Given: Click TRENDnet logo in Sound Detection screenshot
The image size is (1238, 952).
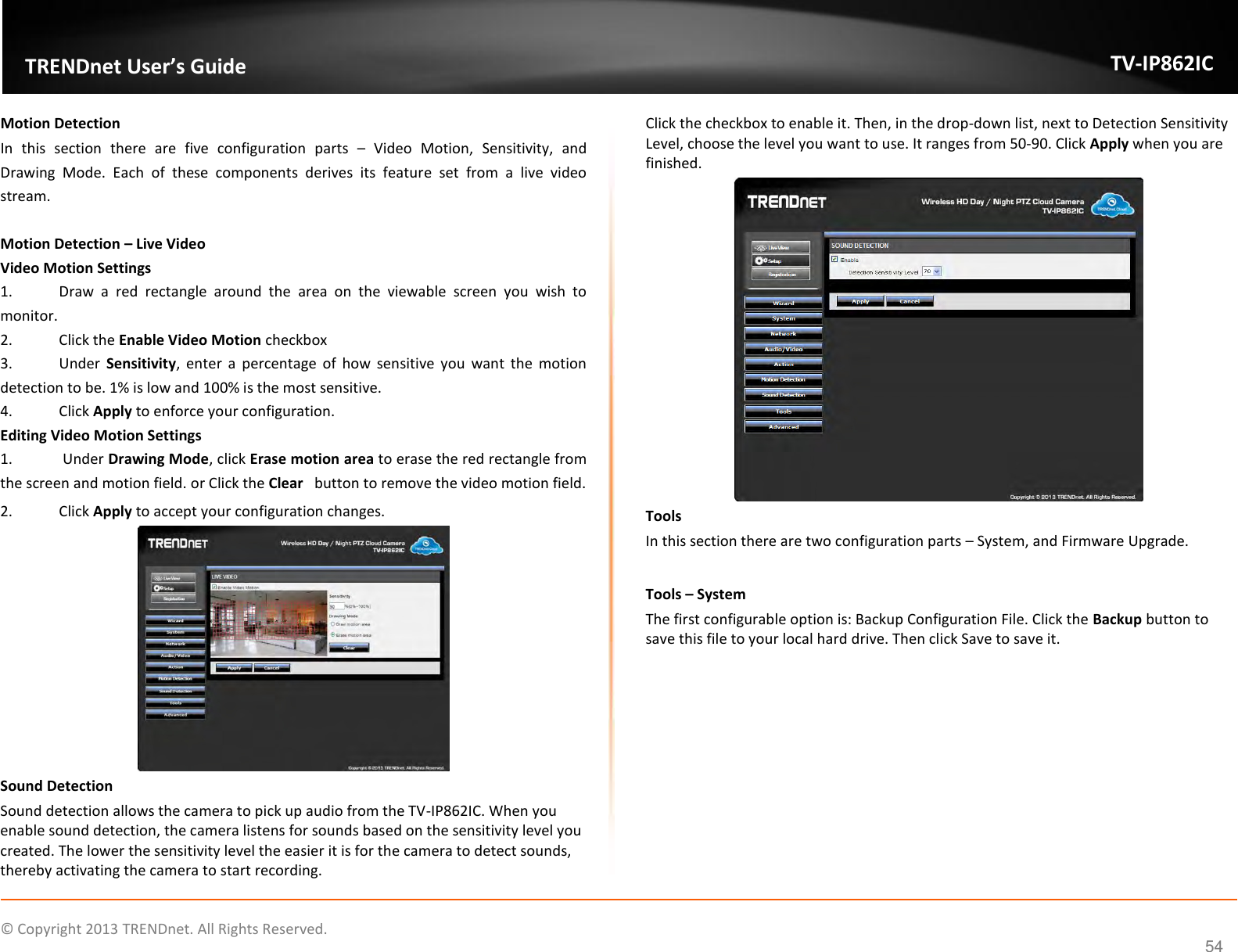Looking at the screenshot, I should 787,202.
